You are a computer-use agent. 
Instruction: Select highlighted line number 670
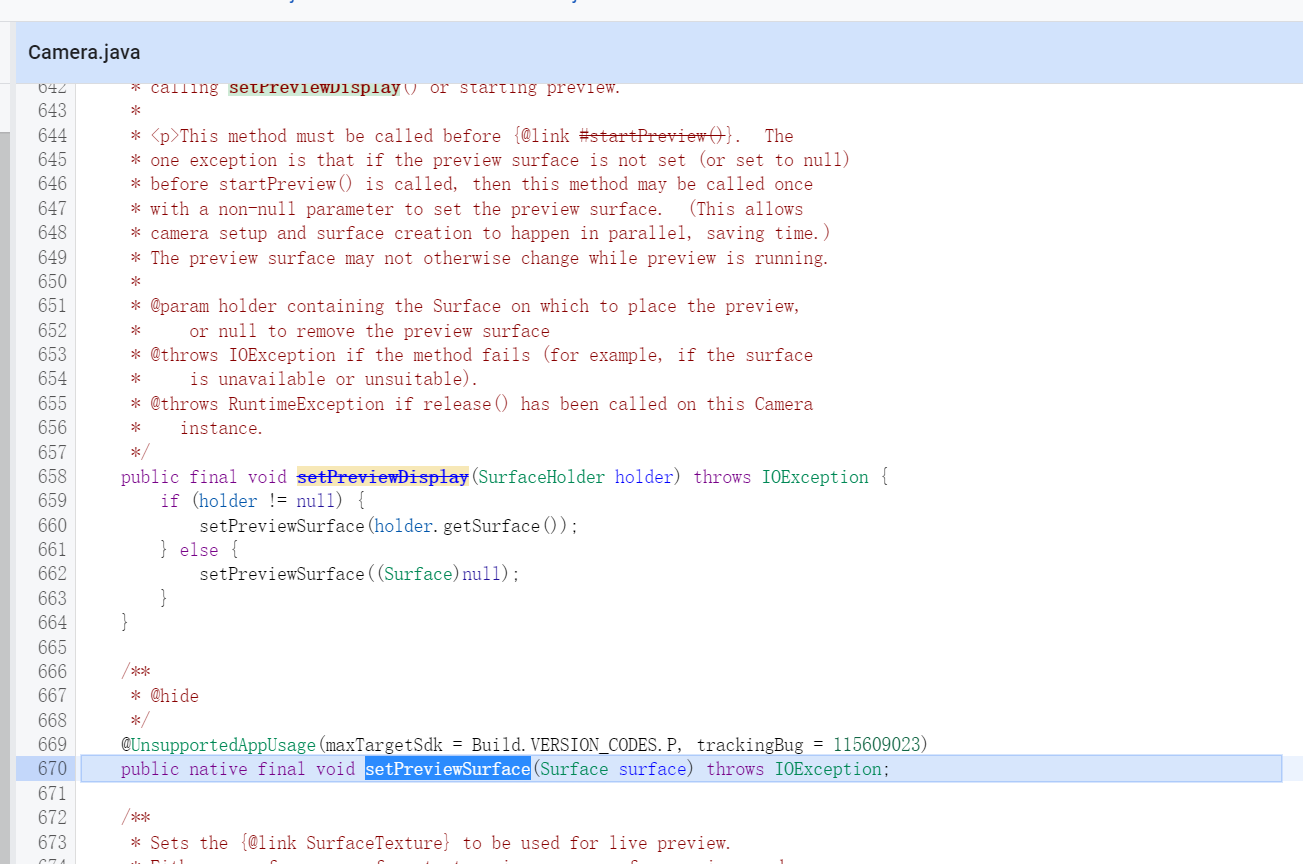pos(52,769)
